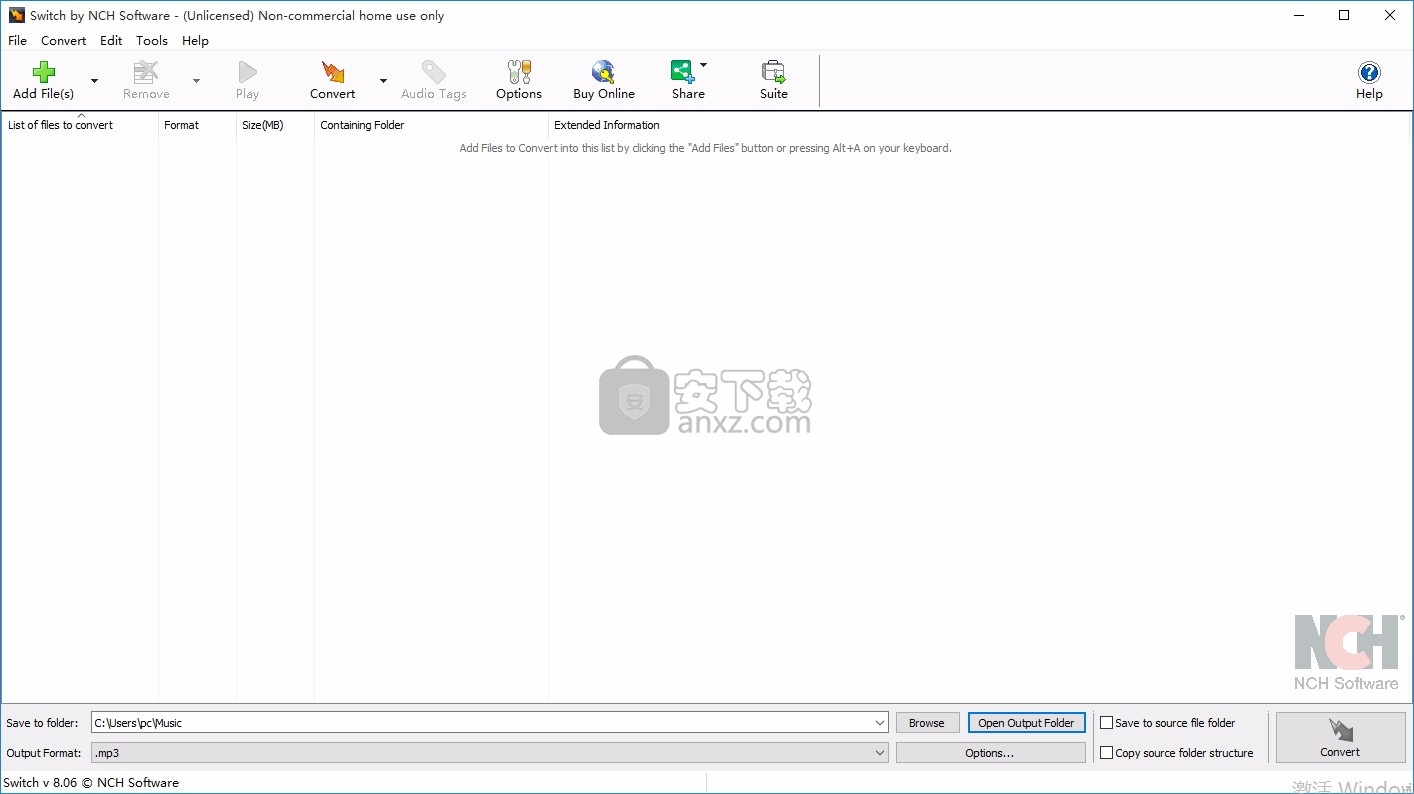The image size is (1414, 794).
Task: Click the Audio Tags icon
Action: 434,72
